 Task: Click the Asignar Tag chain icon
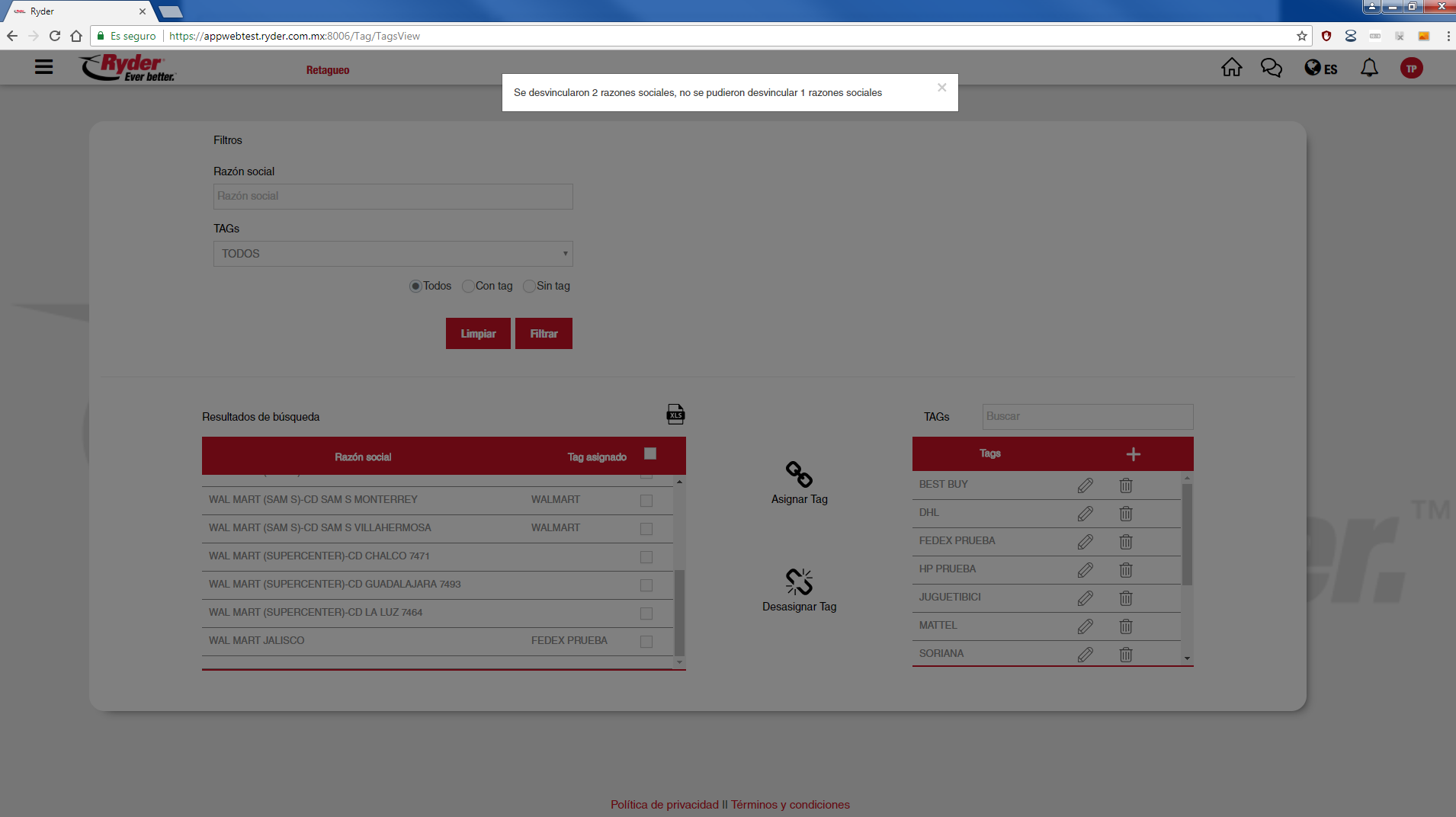click(x=799, y=474)
